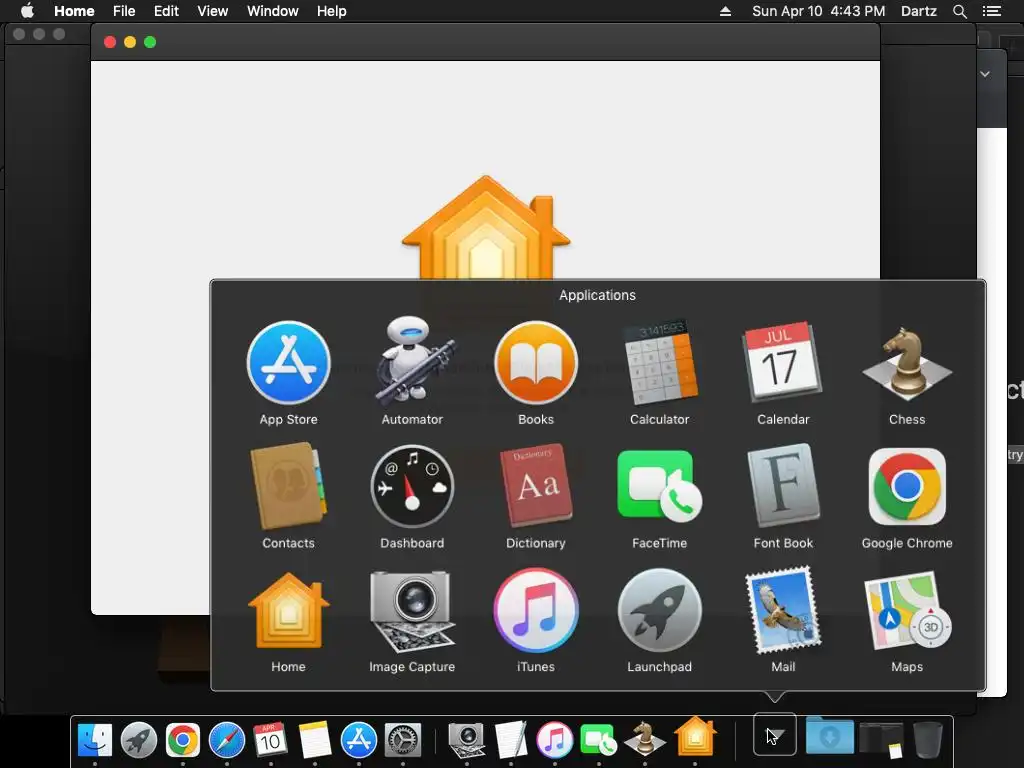This screenshot has height=768, width=1024.
Task: Open Font Book from the Applications stack
Action: [783, 486]
